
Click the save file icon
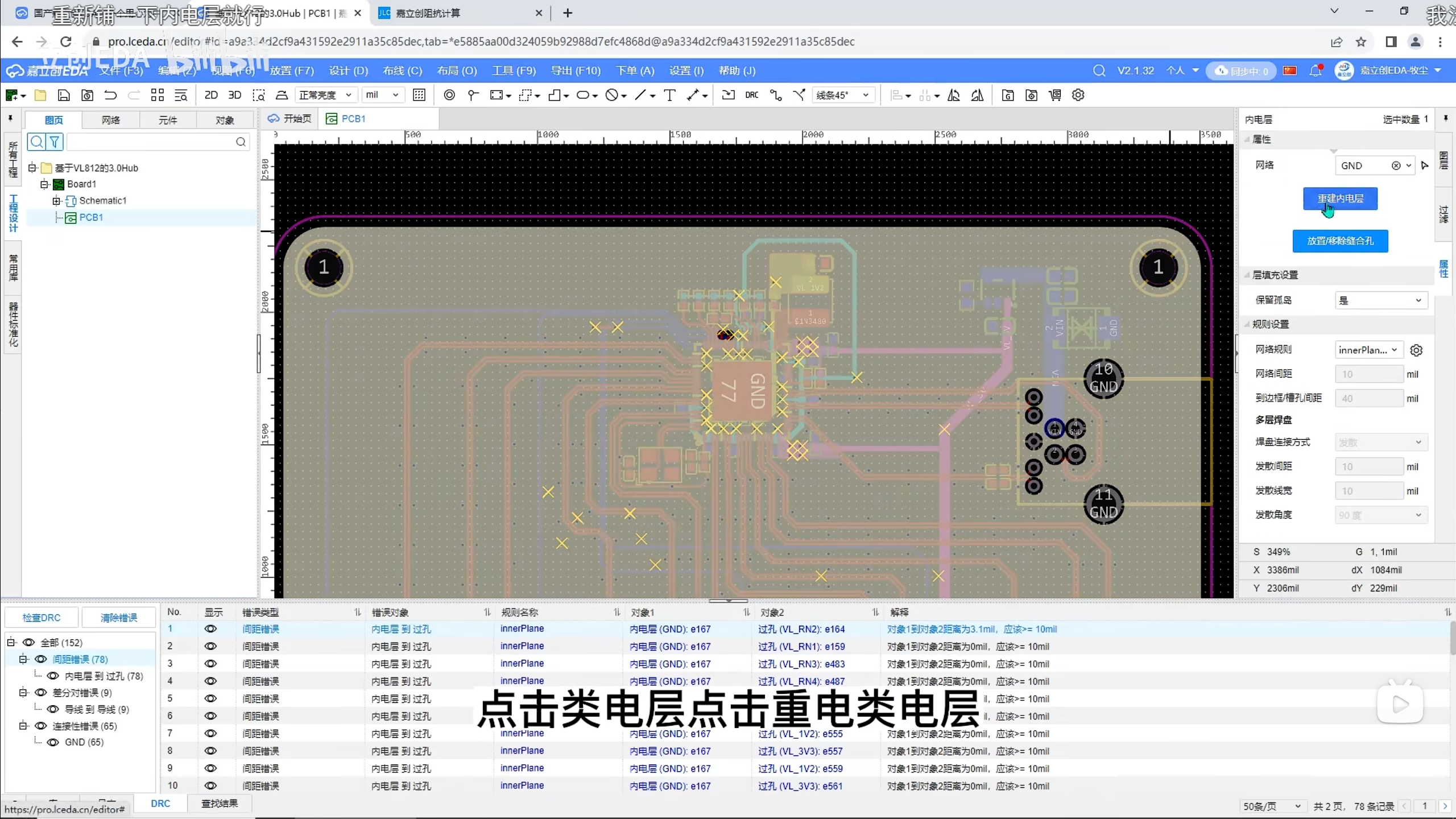(64, 95)
